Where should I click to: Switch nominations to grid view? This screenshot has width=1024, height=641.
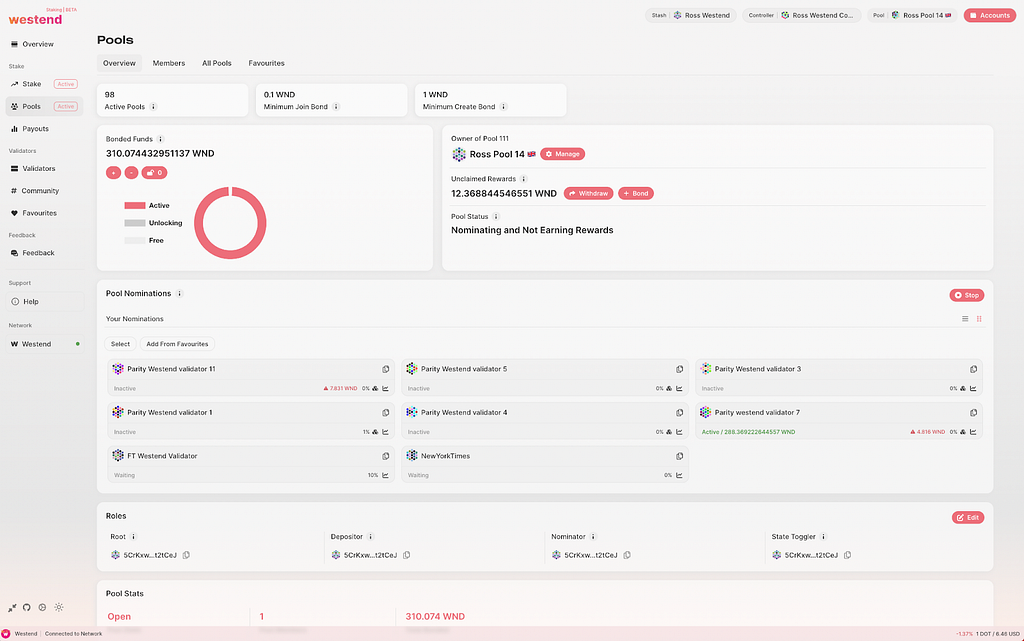click(x=979, y=319)
